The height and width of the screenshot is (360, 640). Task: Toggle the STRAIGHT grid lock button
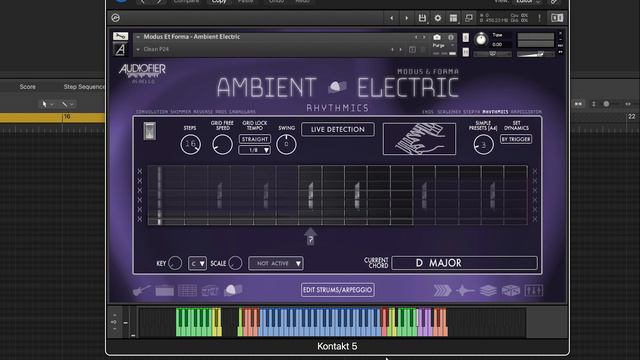(x=255, y=139)
